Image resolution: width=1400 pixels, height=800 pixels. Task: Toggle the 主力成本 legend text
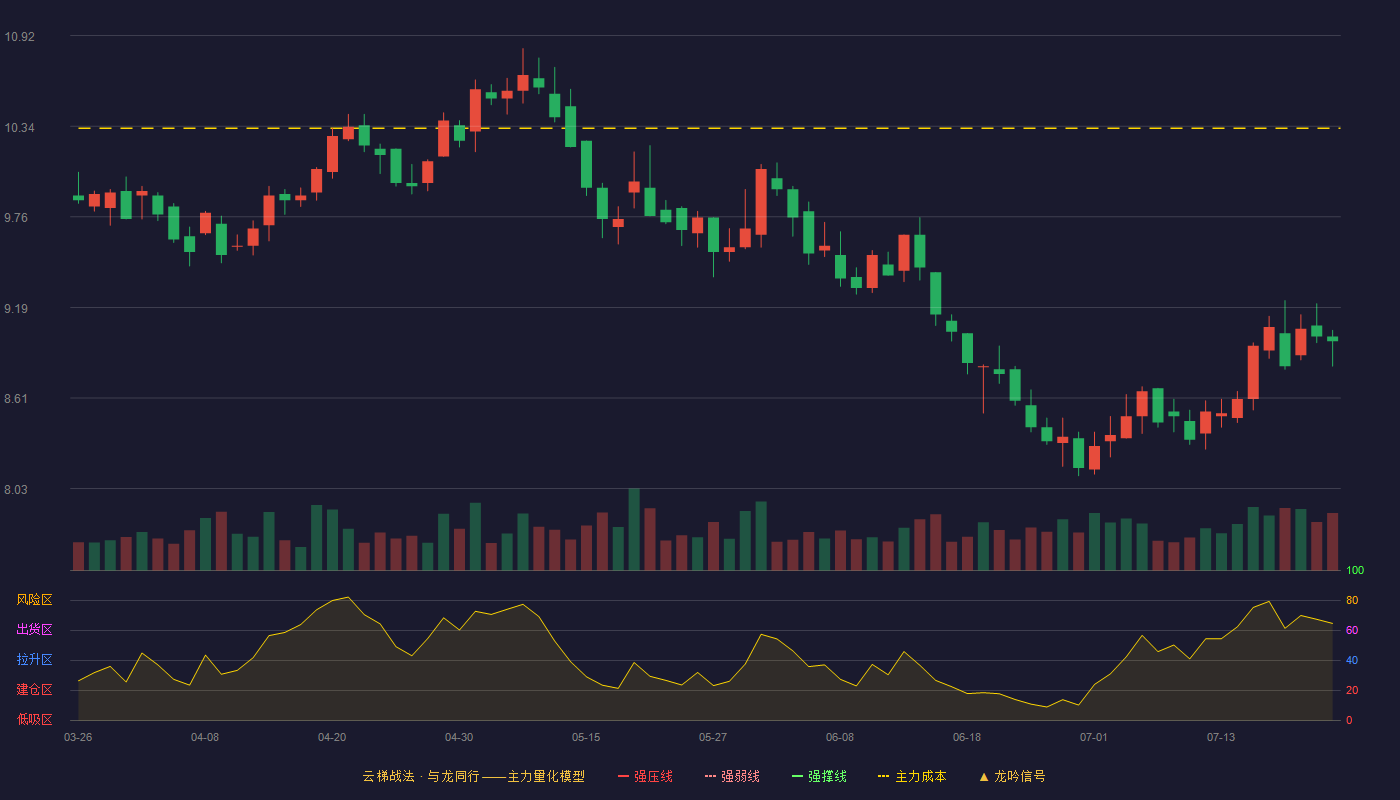click(920, 776)
